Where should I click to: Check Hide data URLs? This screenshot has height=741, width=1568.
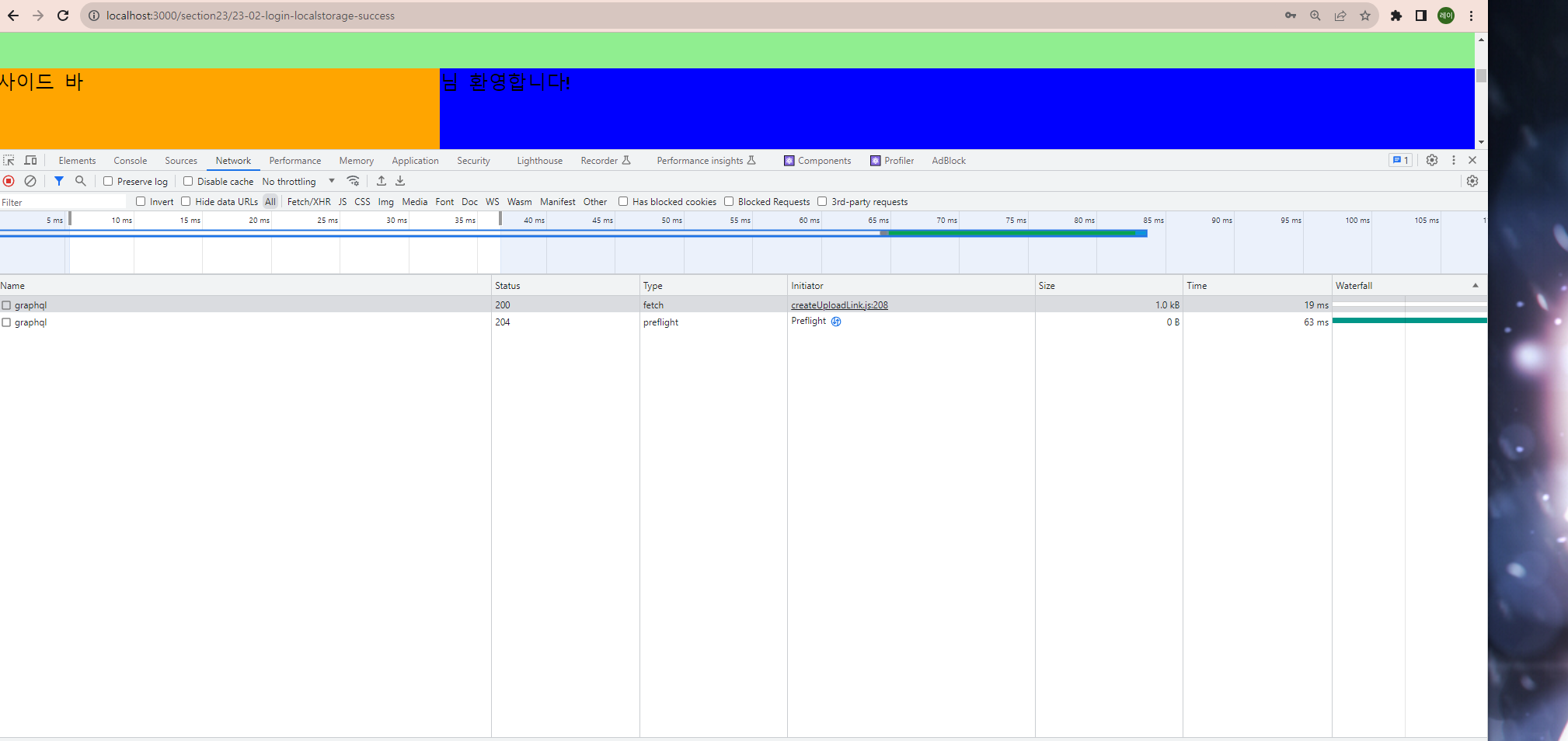coord(186,201)
